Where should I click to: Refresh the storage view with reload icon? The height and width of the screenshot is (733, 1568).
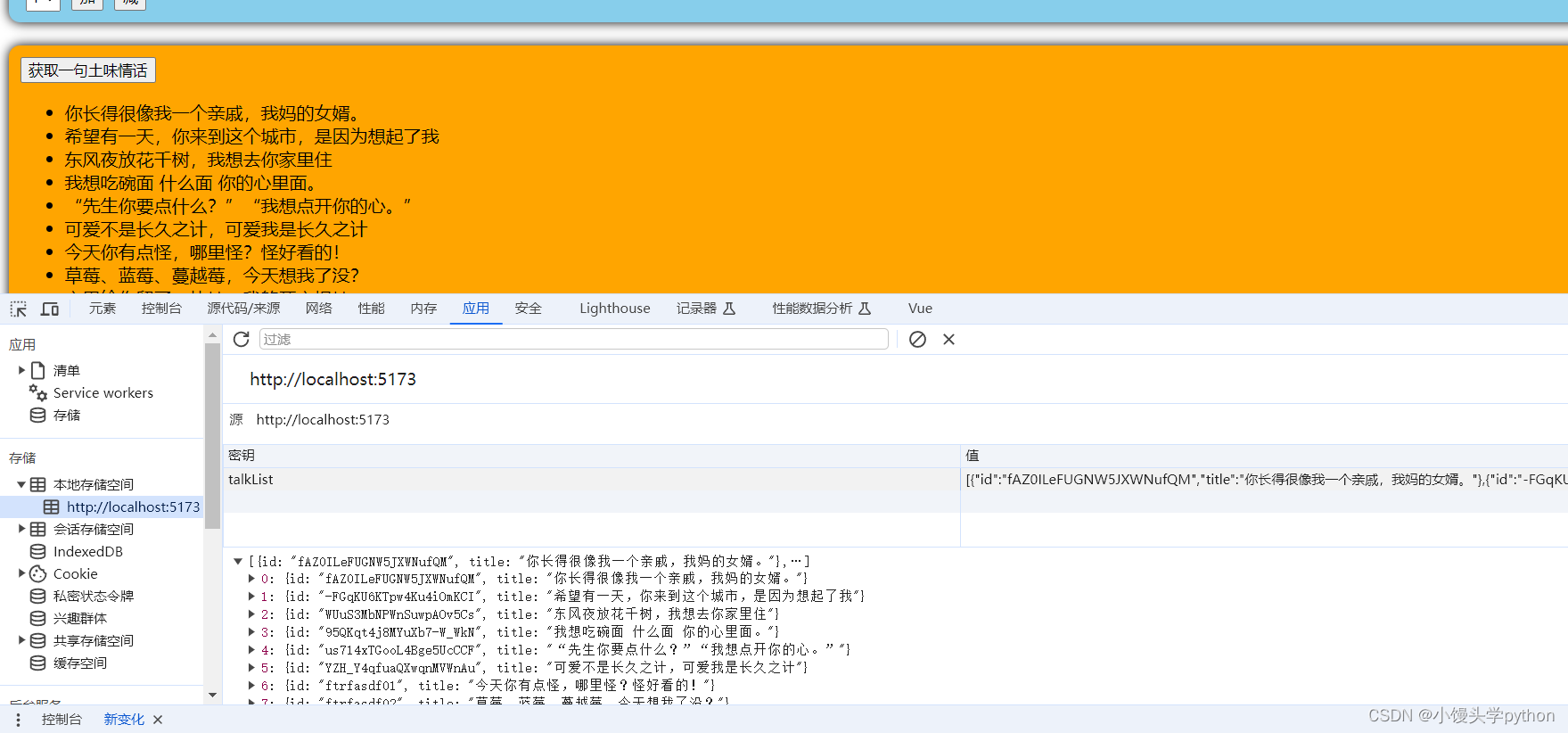[241, 339]
